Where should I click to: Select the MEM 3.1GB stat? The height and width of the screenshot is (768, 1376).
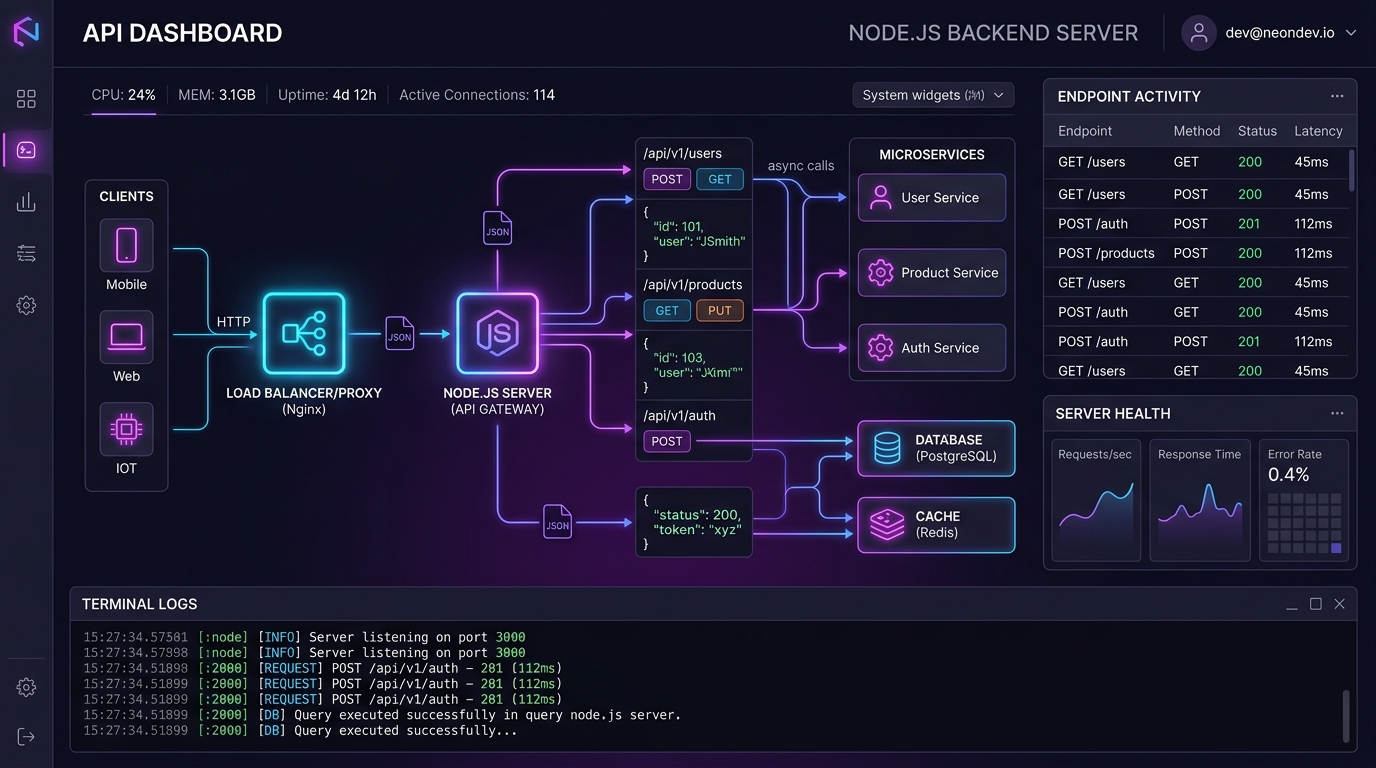point(217,95)
